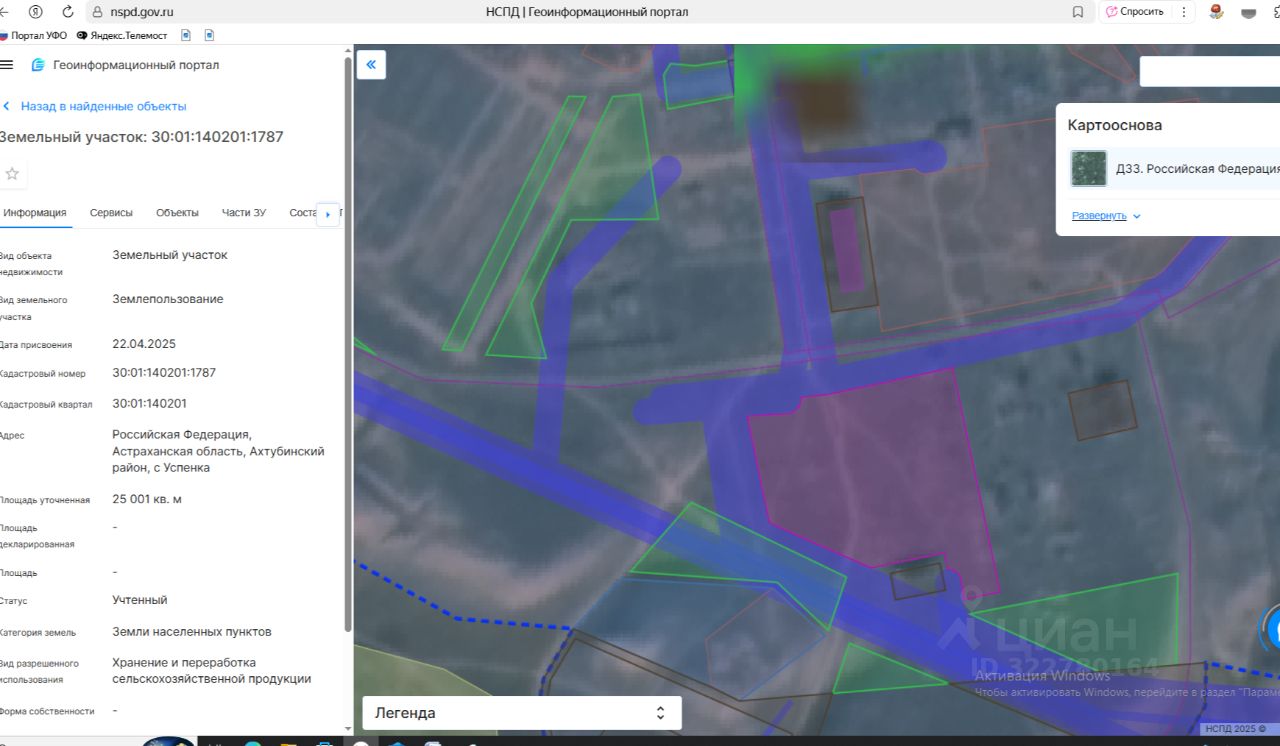Click the scrollbar up arrow of info panel
This screenshot has height=746, width=1280.
point(348,50)
